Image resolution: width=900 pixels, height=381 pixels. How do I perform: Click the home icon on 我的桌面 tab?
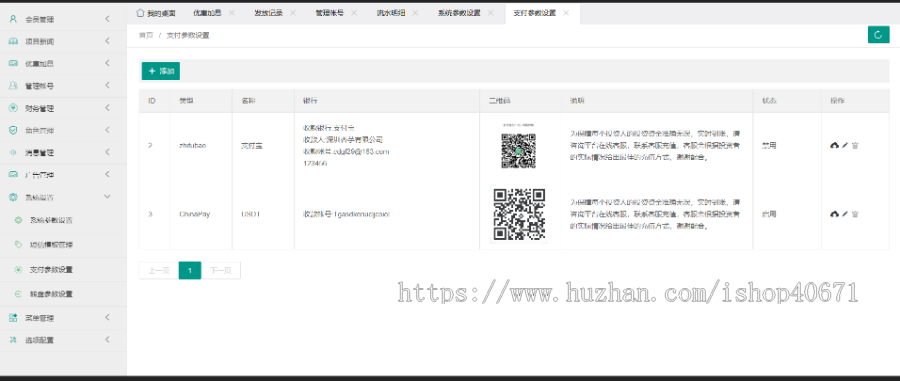click(139, 13)
